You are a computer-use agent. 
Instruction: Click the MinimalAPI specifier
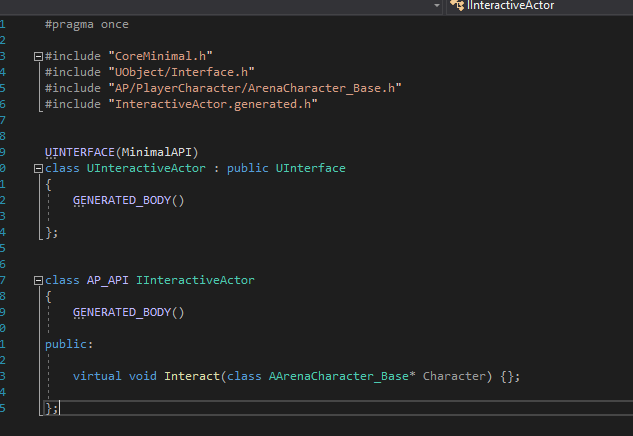click(157, 152)
